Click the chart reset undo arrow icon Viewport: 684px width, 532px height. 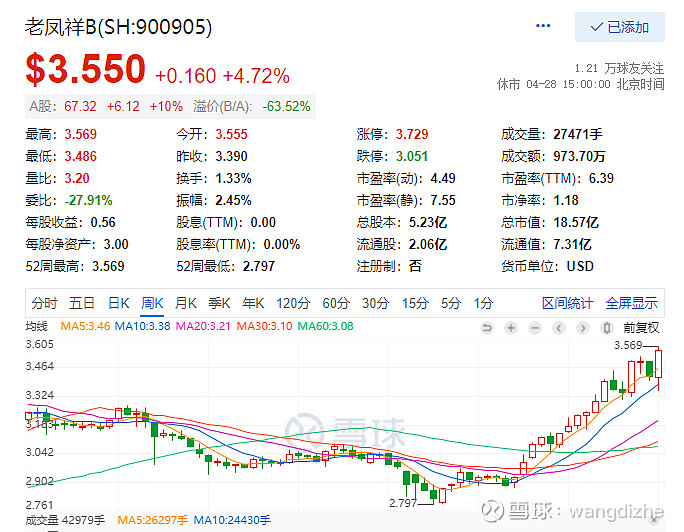click(x=487, y=327)
